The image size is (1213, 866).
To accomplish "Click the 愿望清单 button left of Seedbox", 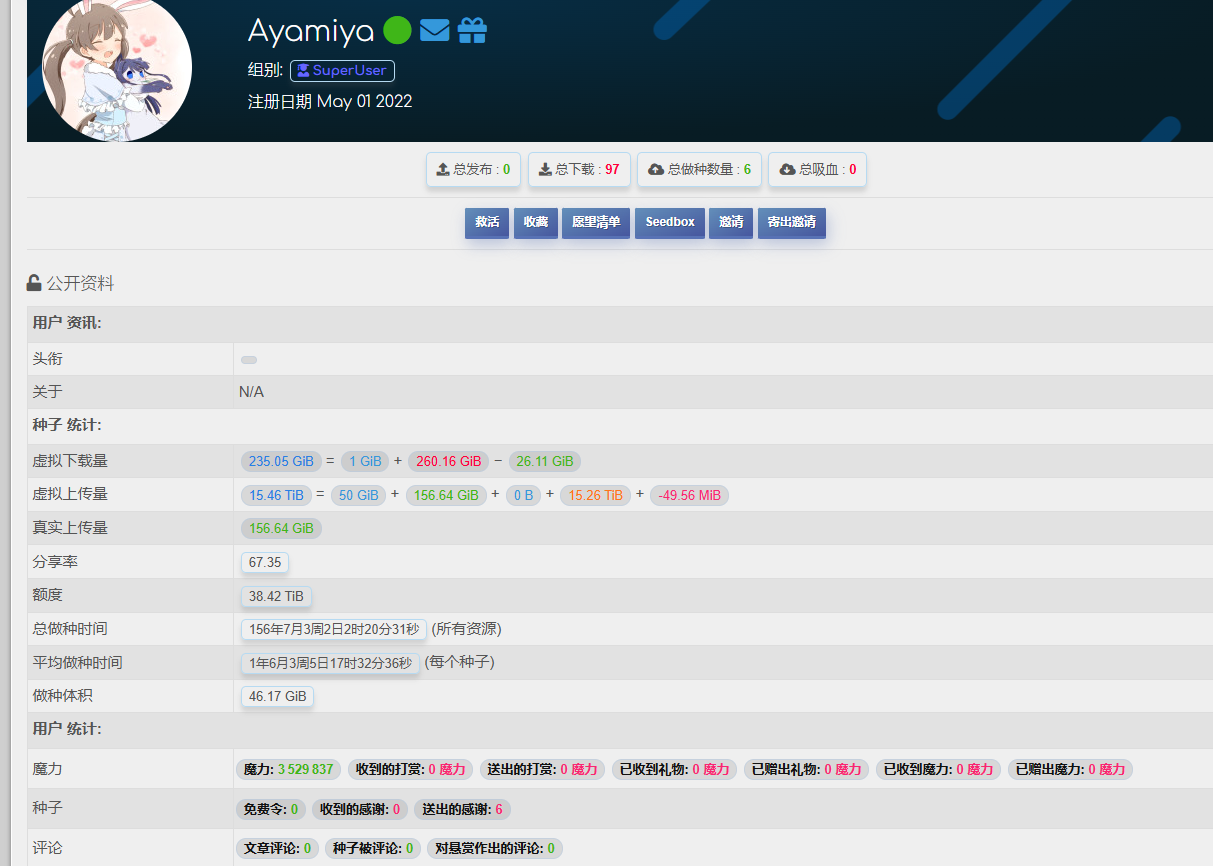I will pos(595,222).
